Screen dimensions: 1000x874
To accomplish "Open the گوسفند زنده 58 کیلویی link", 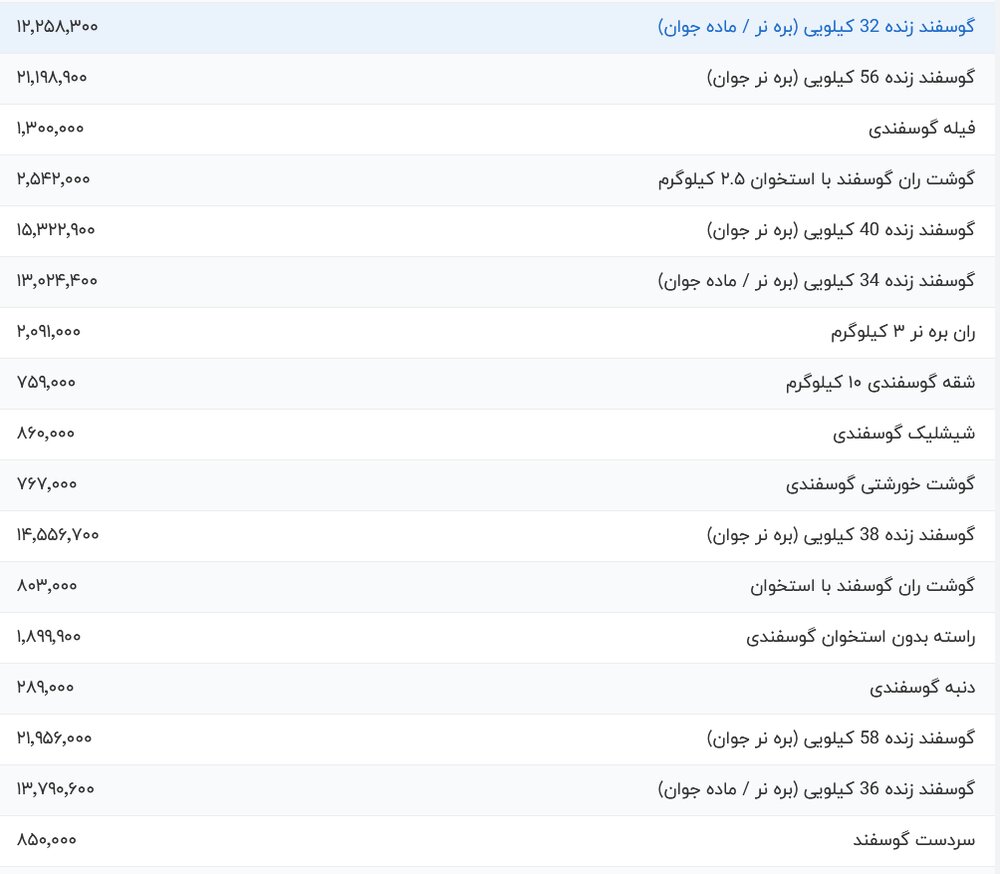I will (x=840, y=739).
